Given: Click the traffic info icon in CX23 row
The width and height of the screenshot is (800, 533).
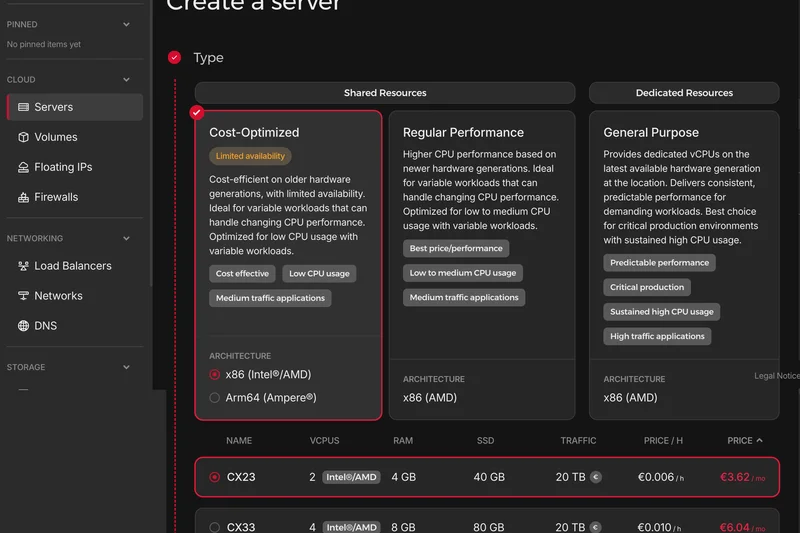Looking at the screenshot, I should point(596,477).
